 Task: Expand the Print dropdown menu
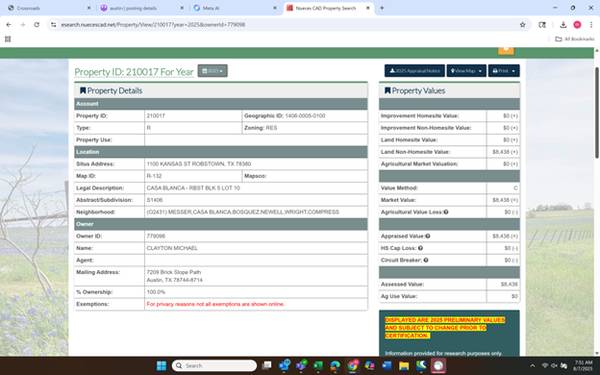point(504,71)
